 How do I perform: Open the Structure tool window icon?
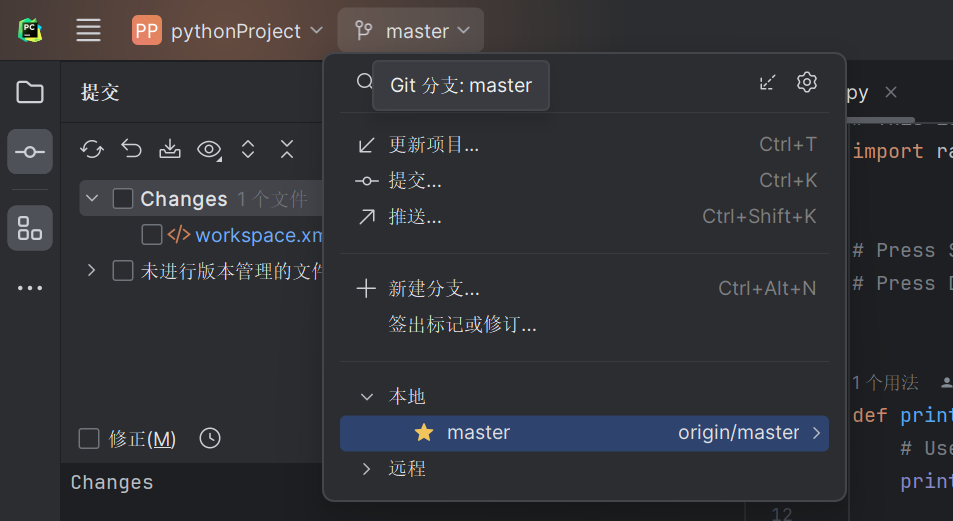pyautogui.click(x=30, y=228)
